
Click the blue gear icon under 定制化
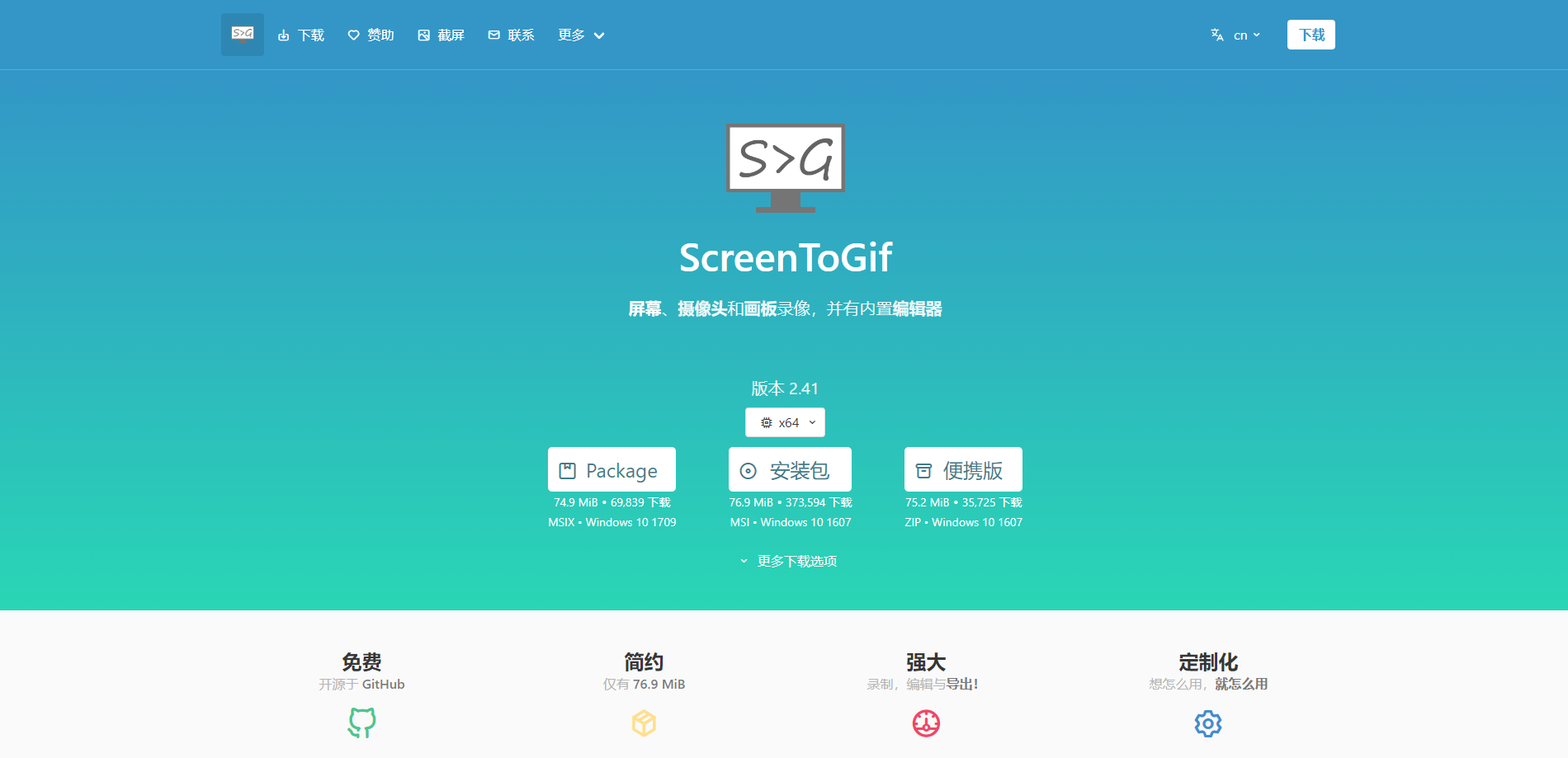coord(1208,723)
